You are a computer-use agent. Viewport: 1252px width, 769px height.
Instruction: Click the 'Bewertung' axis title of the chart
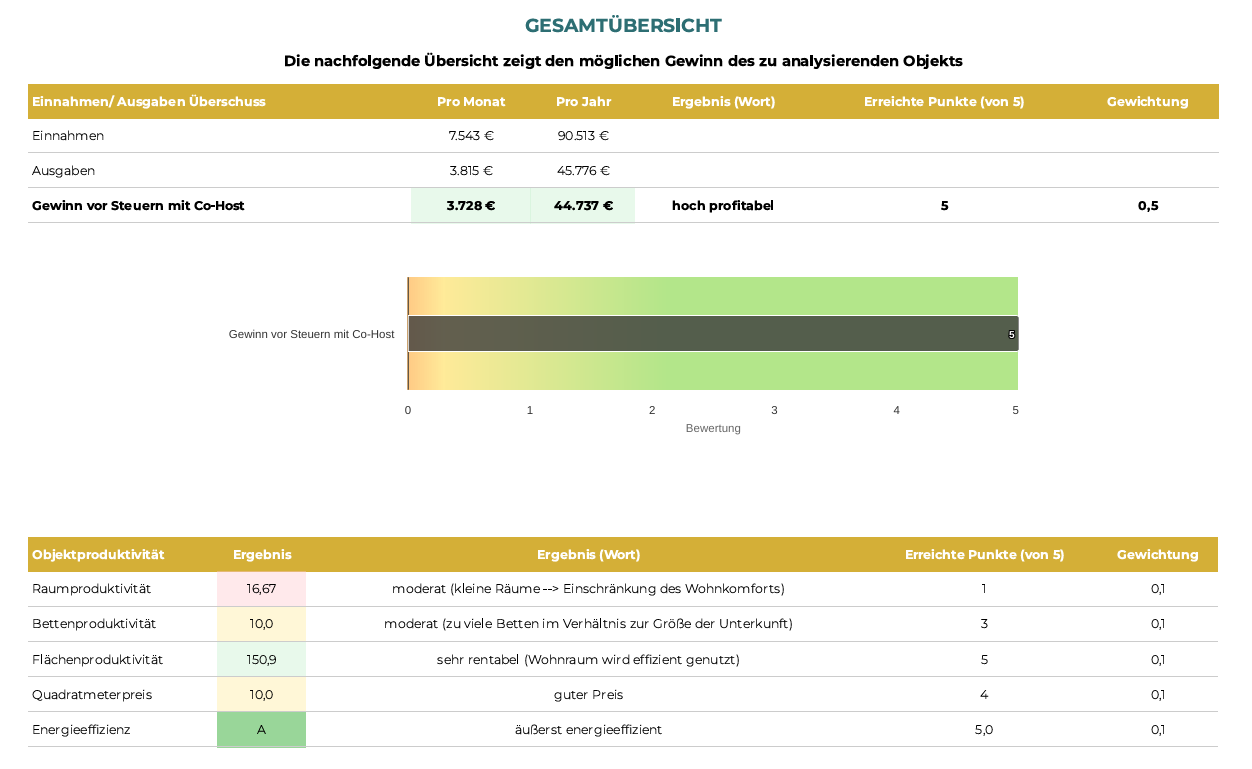click(x=713, y=428)
